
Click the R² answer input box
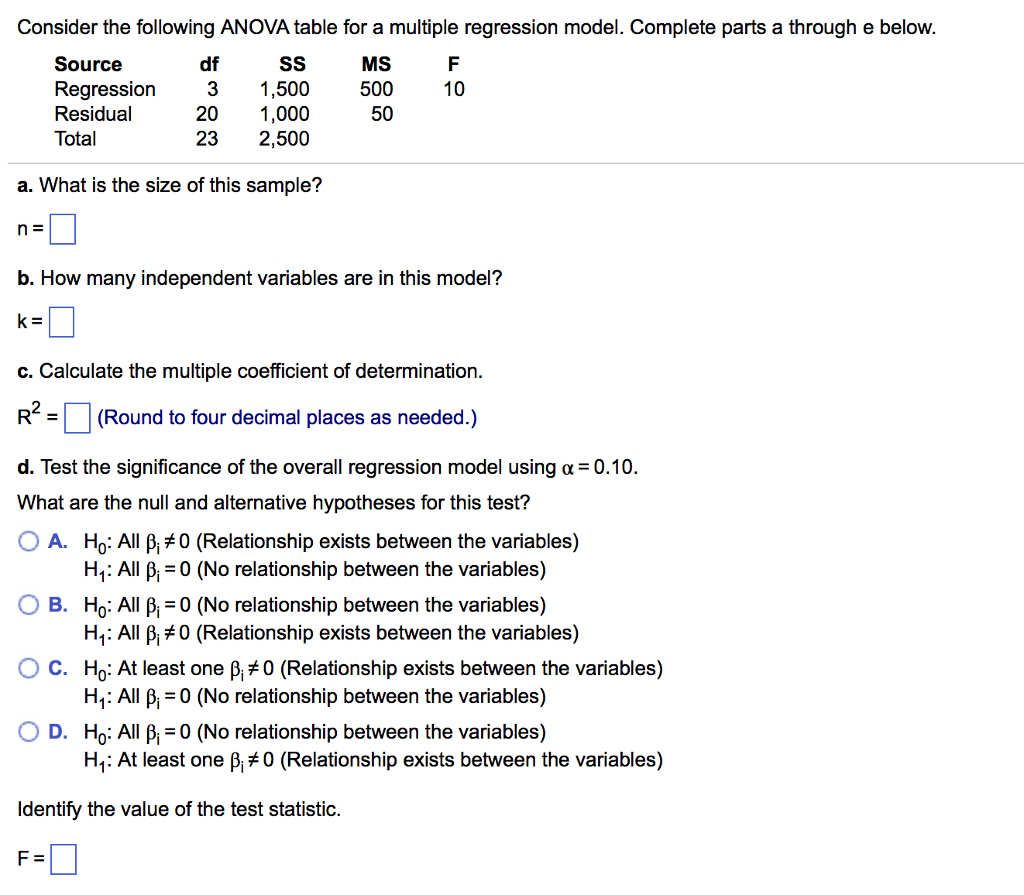point(77,417)
